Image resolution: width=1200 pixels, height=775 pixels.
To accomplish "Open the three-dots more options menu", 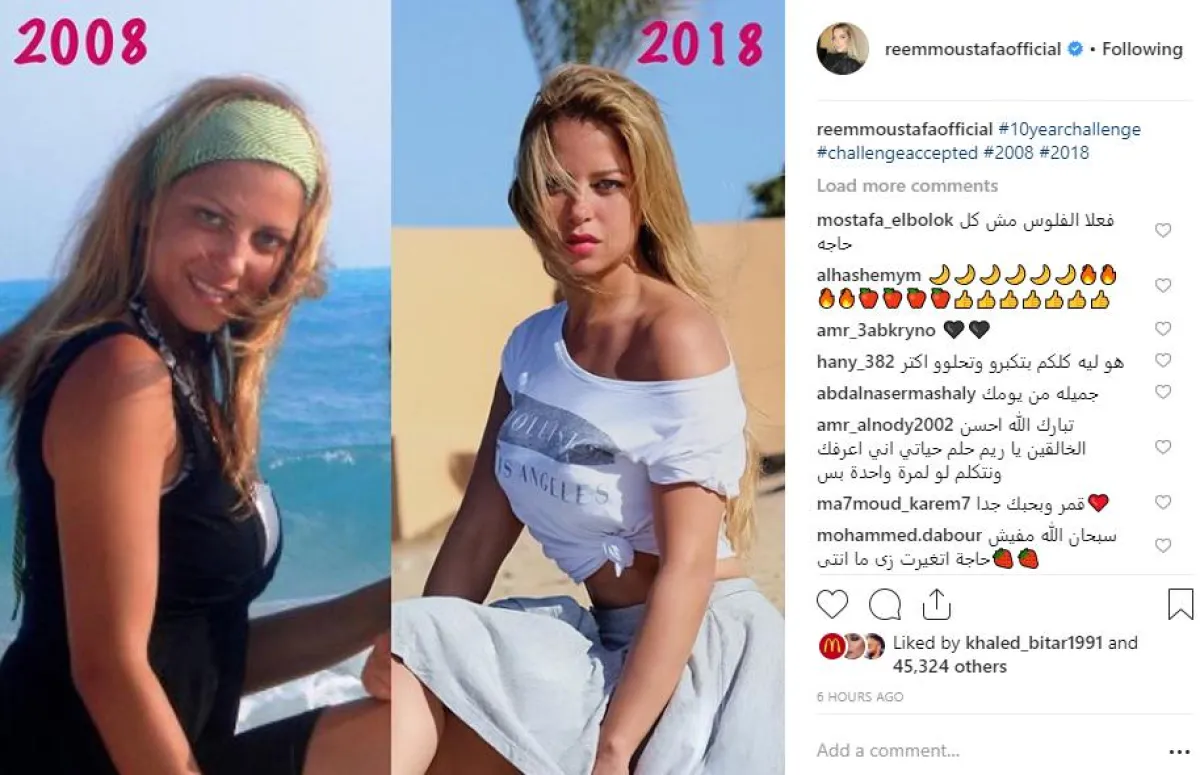I will [1180, 750].
